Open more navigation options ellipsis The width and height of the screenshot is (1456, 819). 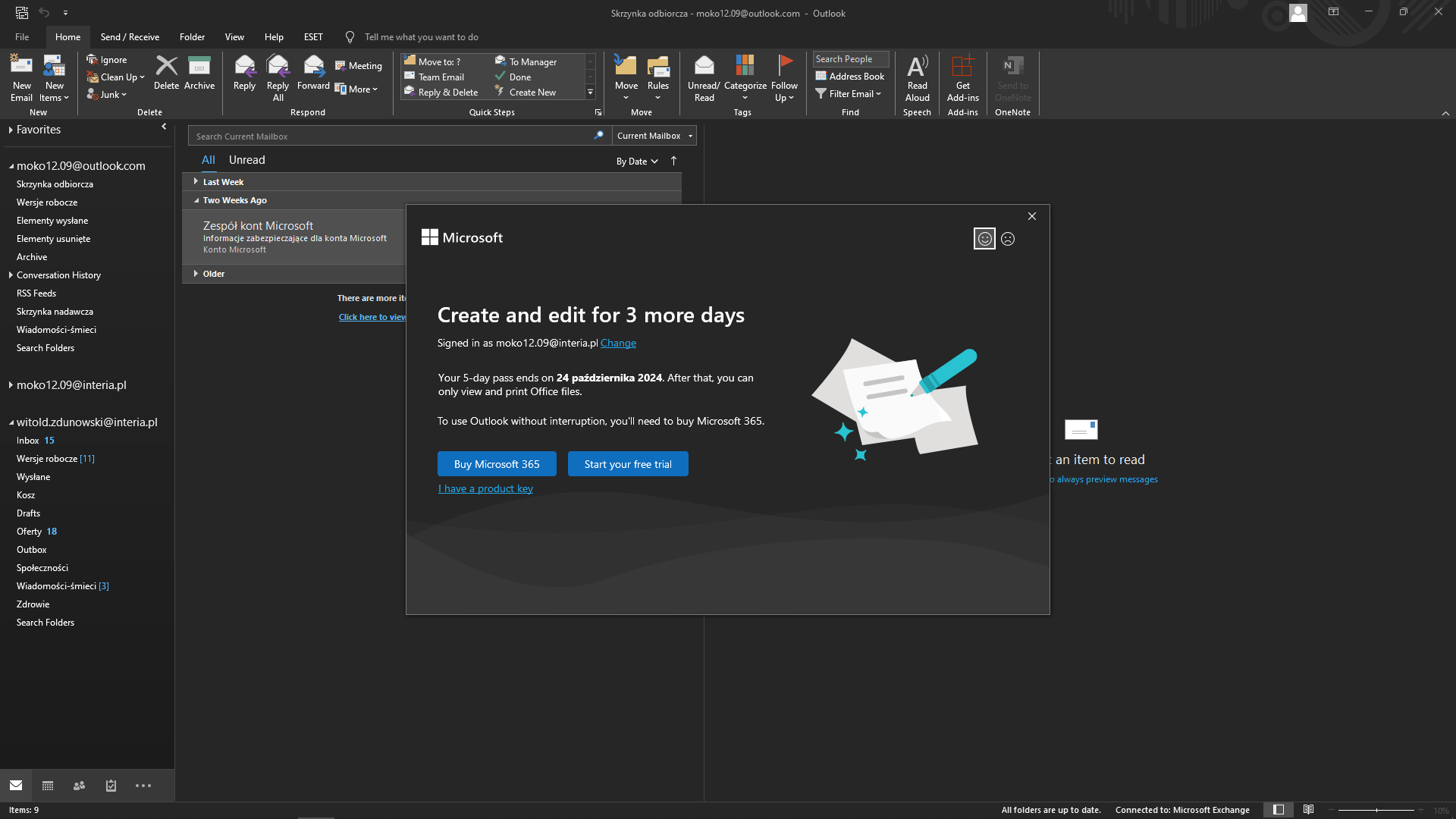pos(143,786)
